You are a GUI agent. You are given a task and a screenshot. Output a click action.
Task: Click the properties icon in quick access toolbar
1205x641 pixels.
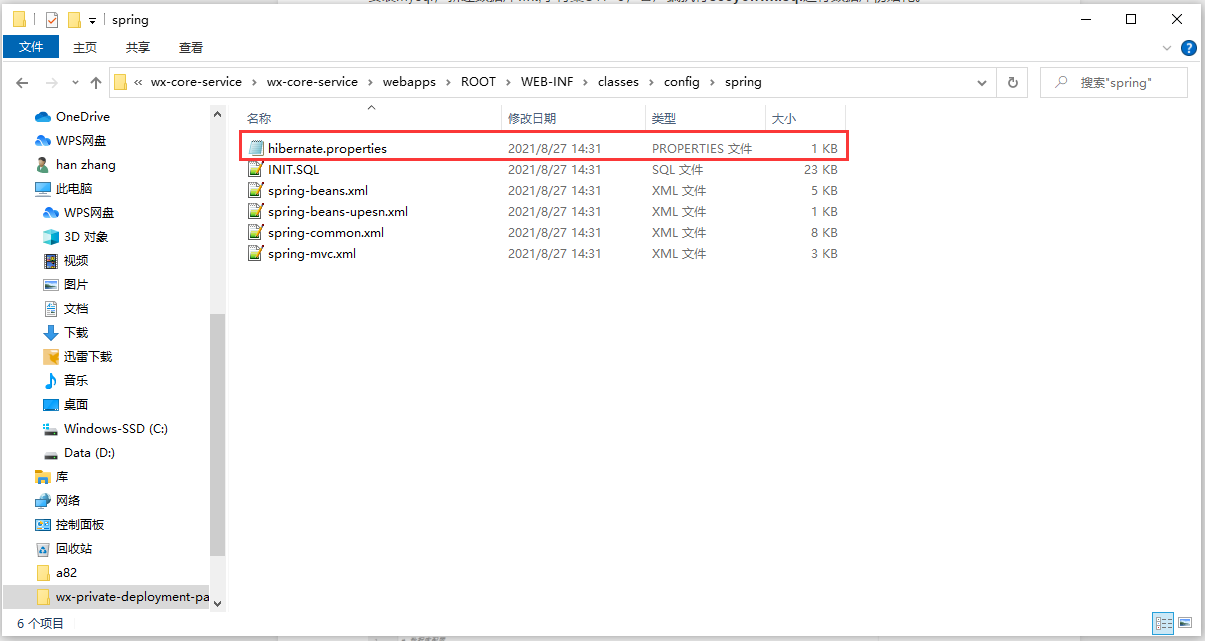(52, 20)
